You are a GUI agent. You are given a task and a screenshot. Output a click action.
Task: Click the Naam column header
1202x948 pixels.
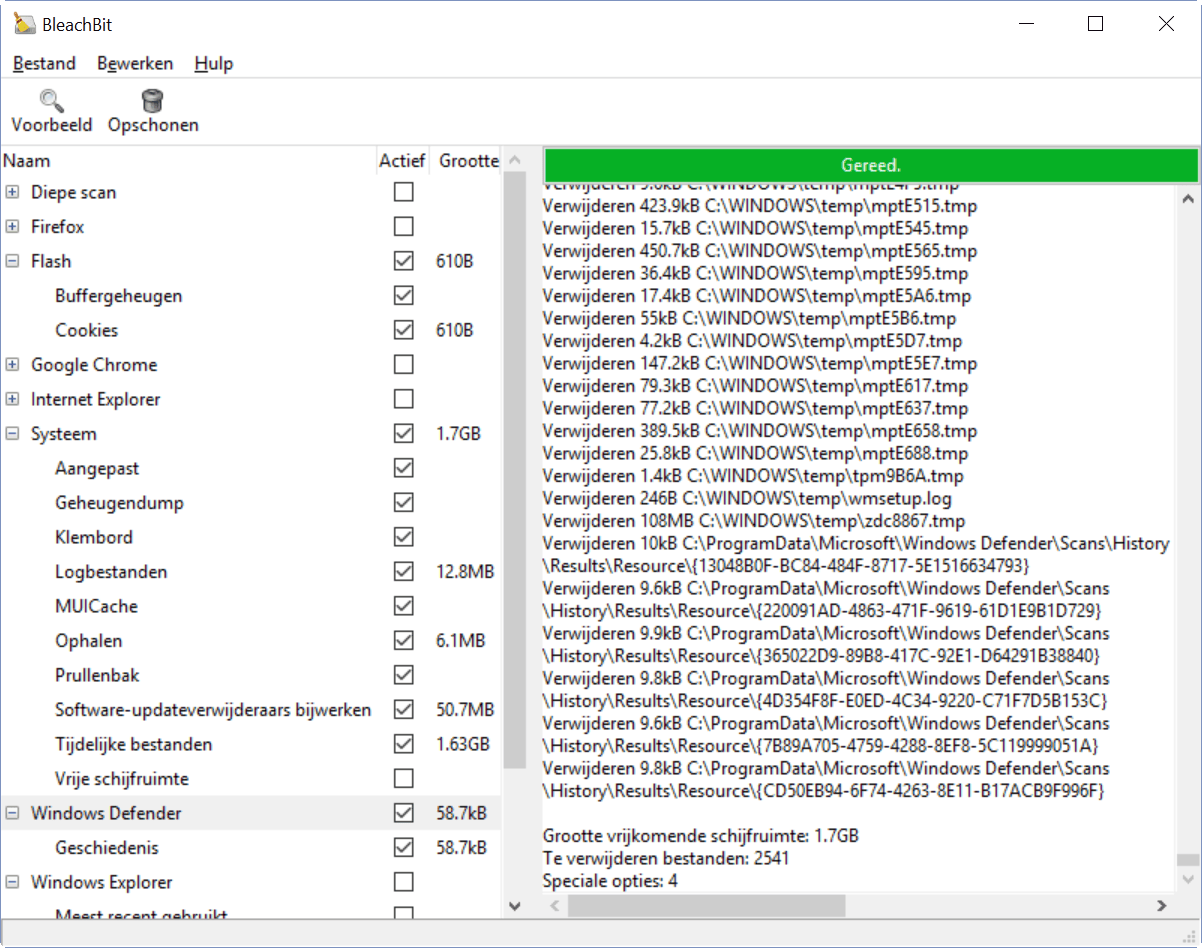[187, 160]
